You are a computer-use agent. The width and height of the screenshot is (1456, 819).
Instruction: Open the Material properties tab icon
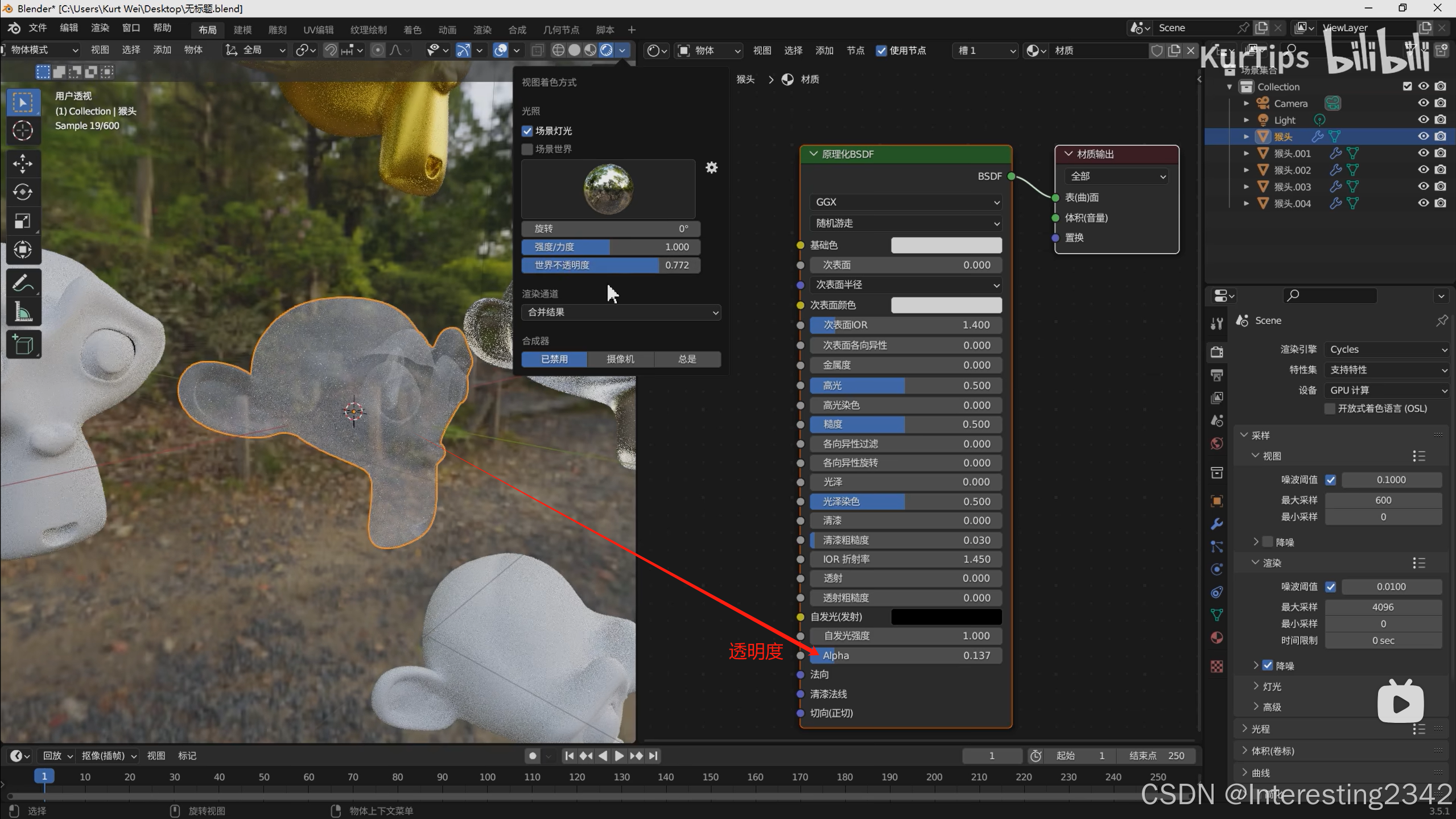tap(1217, 638)
